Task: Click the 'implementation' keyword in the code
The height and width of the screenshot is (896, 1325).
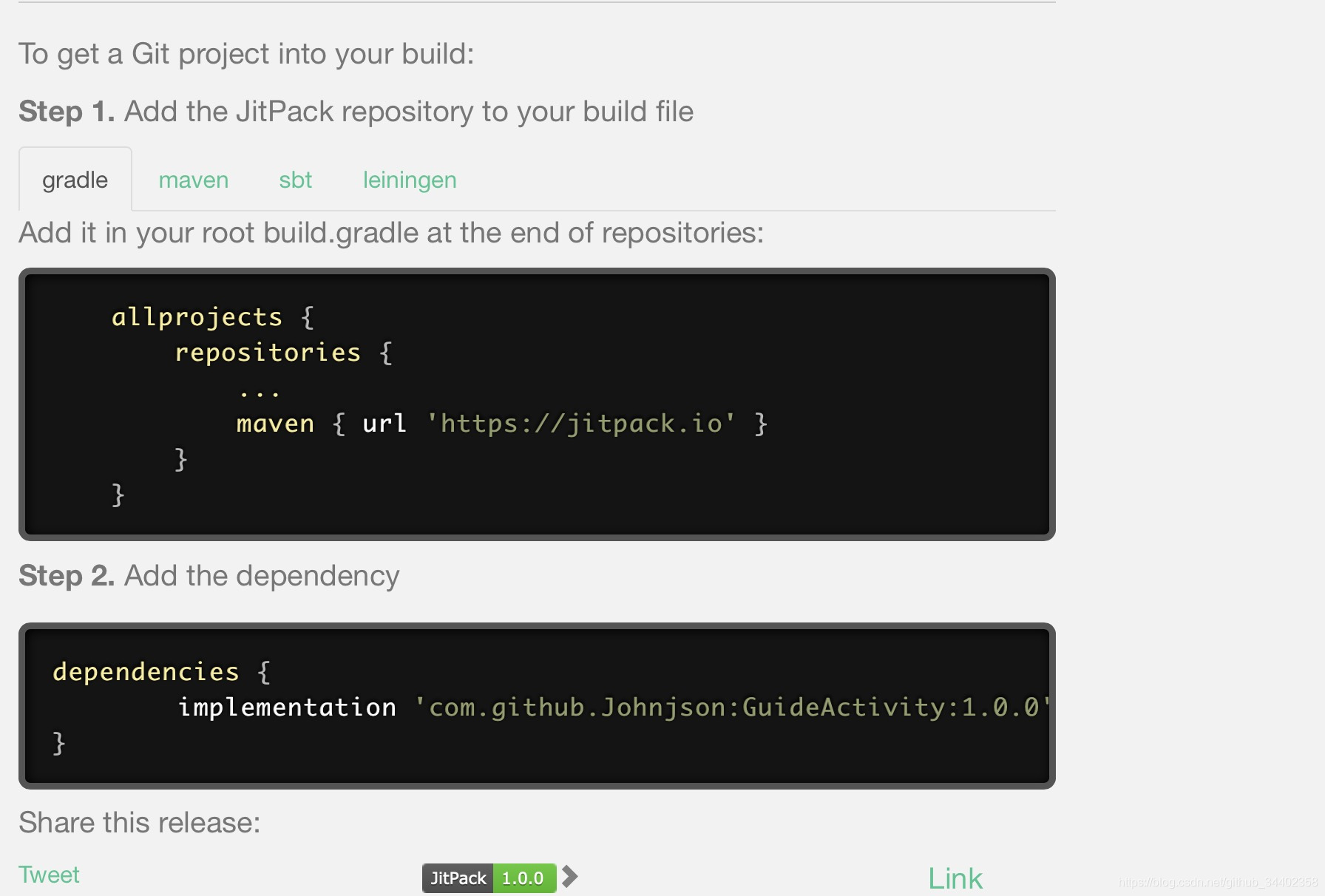Action: (x=287, y=707)
